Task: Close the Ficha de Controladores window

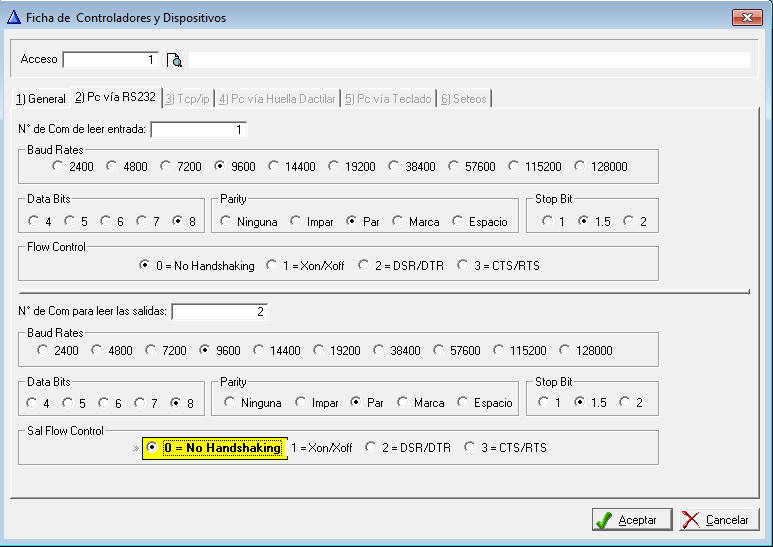Action: [745, 18]
